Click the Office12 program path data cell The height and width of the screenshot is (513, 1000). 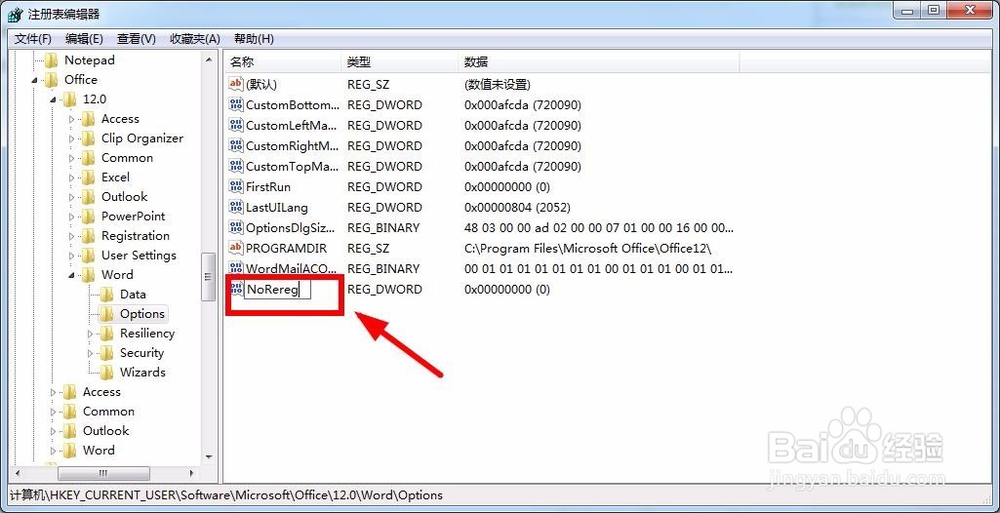(x=587, y=248)
